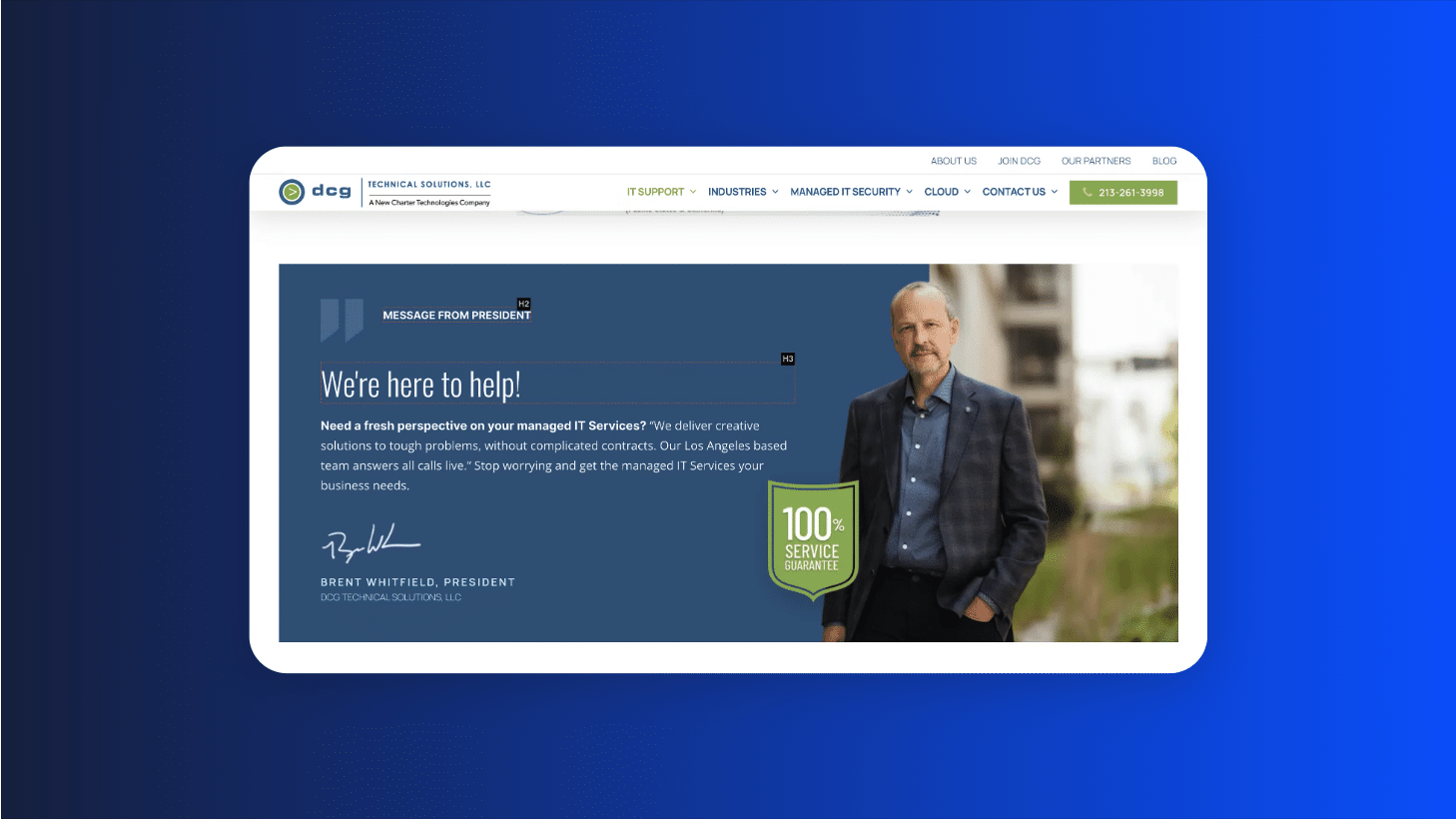Expand the Industries dropdown chevron
The width and height of the screenshot is (1456, 819).
point(775,192)
